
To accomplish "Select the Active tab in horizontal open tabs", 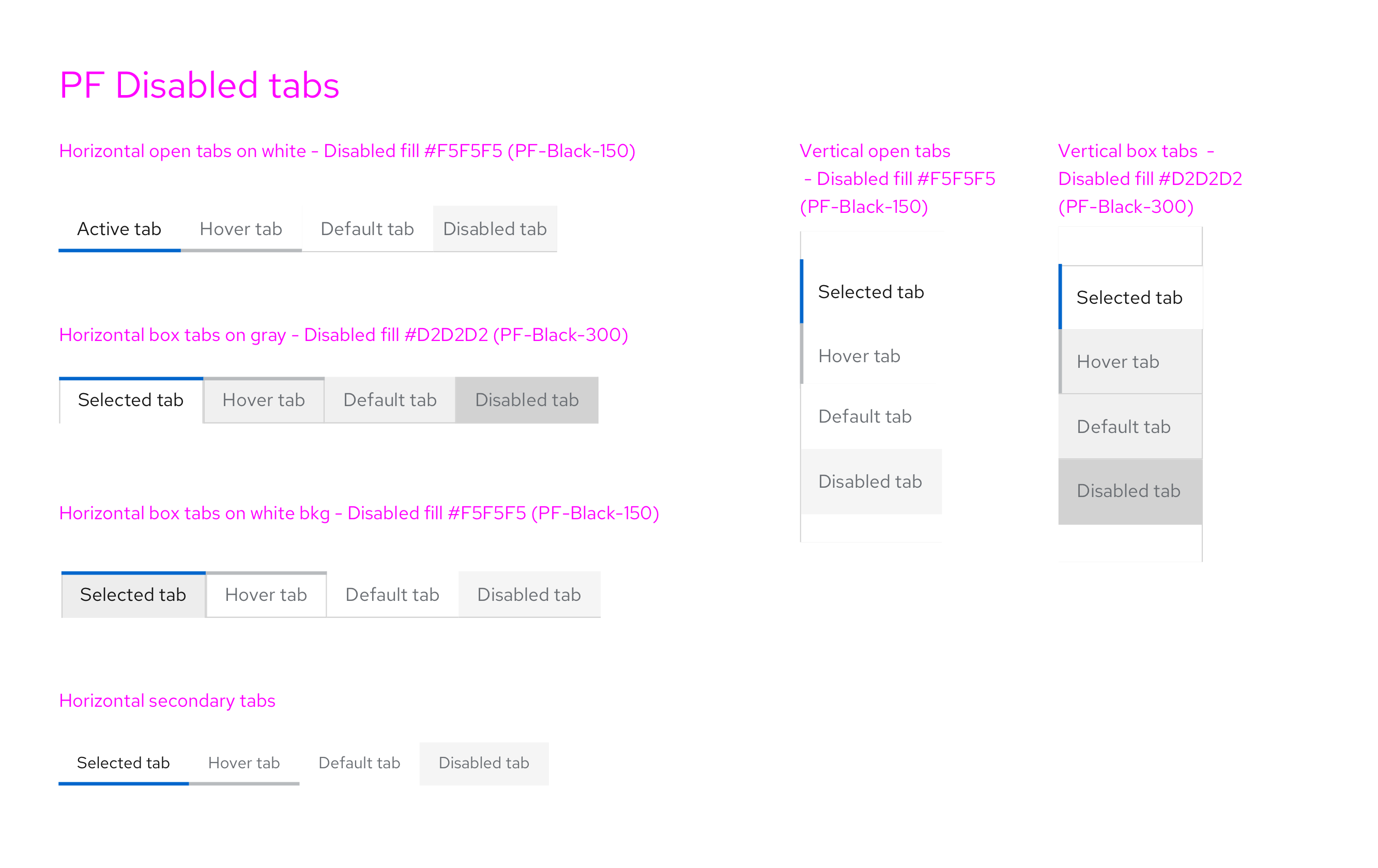I will click(x=119, y=229).
